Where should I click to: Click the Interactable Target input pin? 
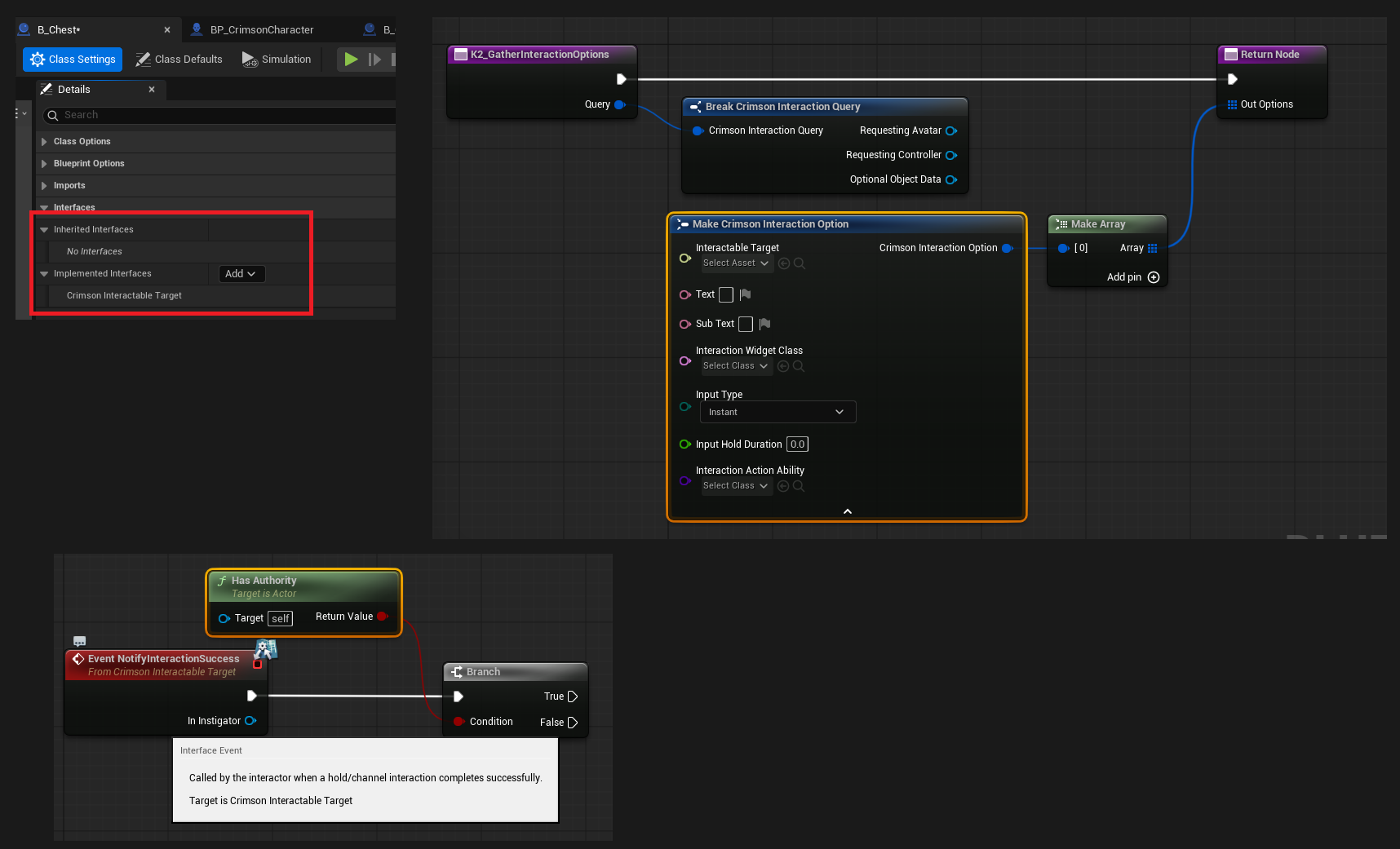pyautogui.click(x=685, y=258)
